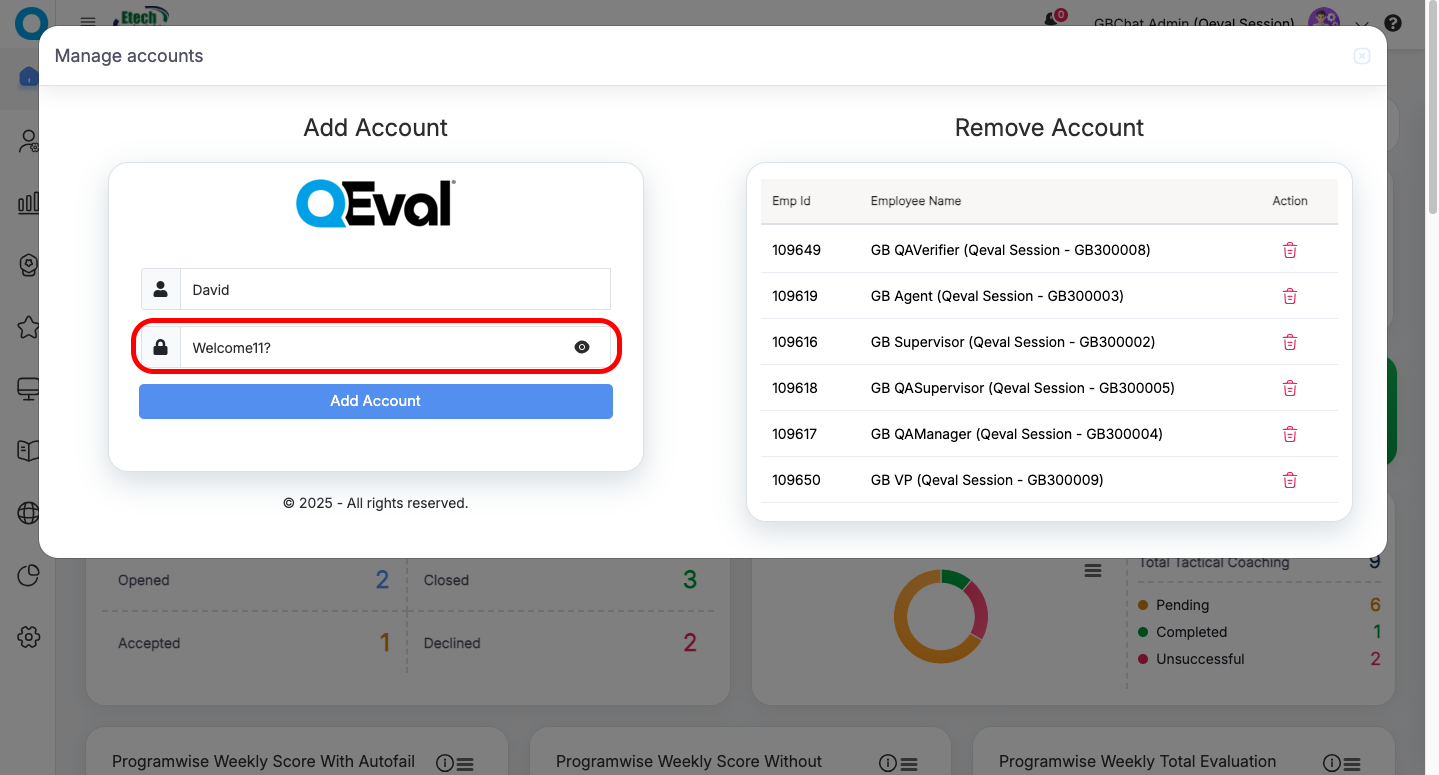This screenshot has height=775, width=1439.
Task: Remove GB Agent account via trash icon
Action: (x=1289, y=296)
